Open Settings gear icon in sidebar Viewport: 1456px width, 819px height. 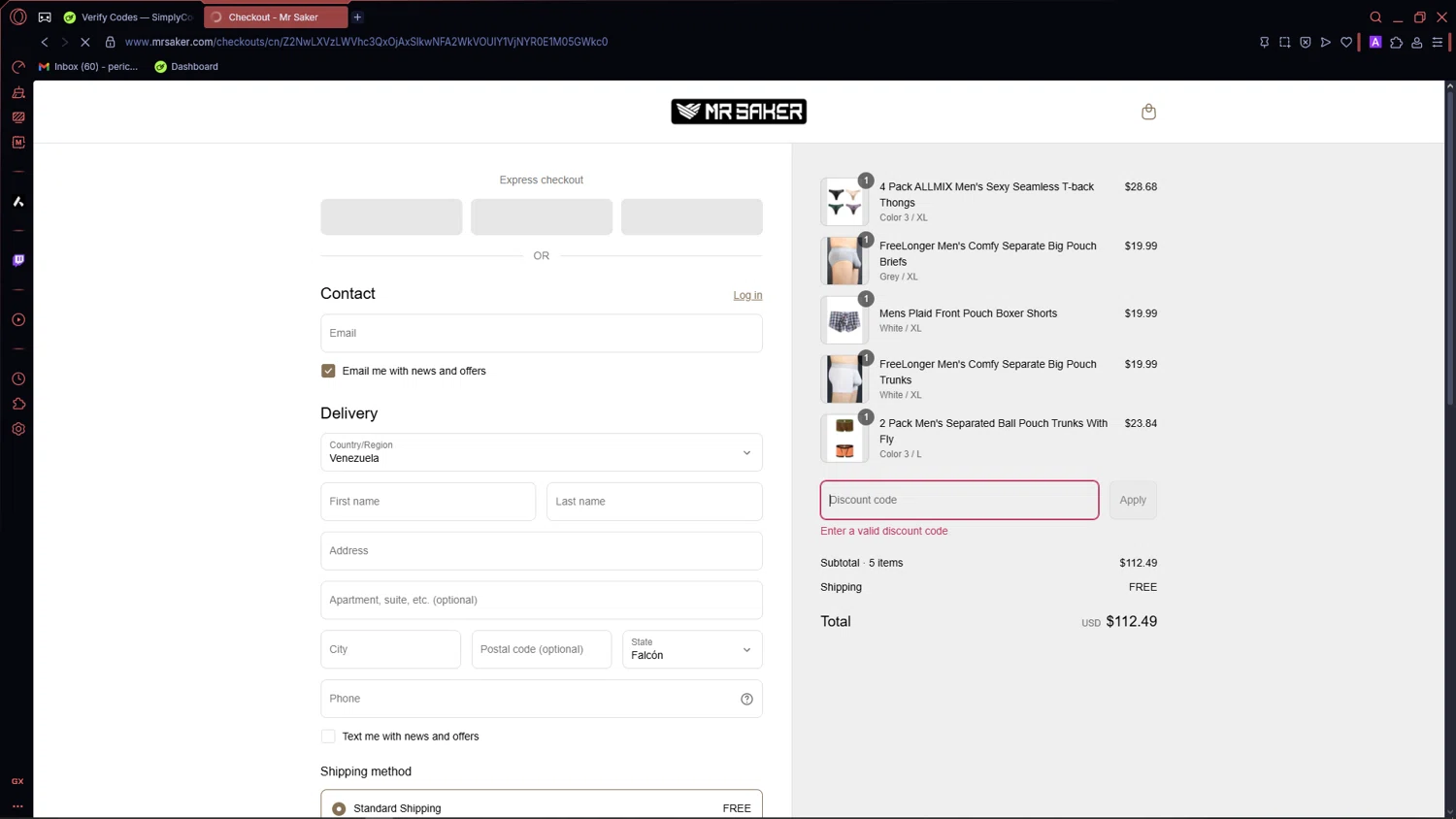tap(18, 429)
